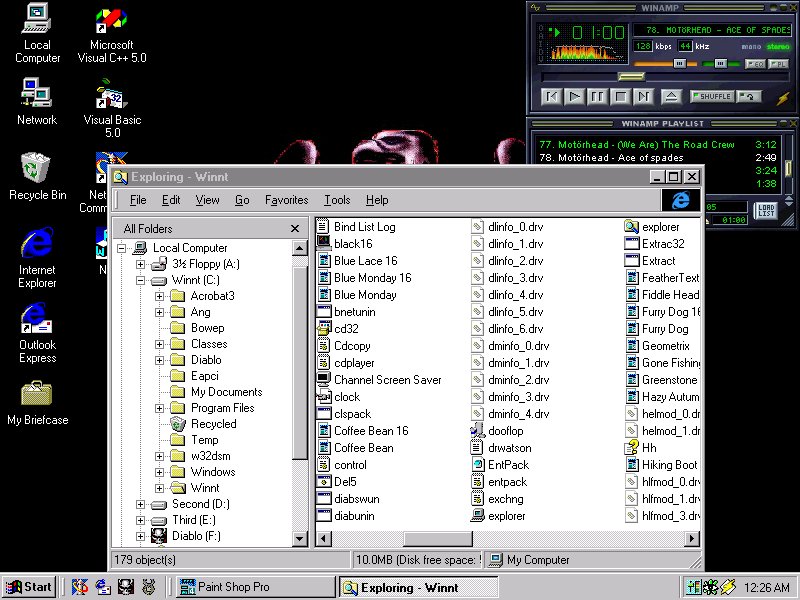Select the black16 file icon
Screen dimensions: 800x600
pyautogui.click(x=323, y=243)
